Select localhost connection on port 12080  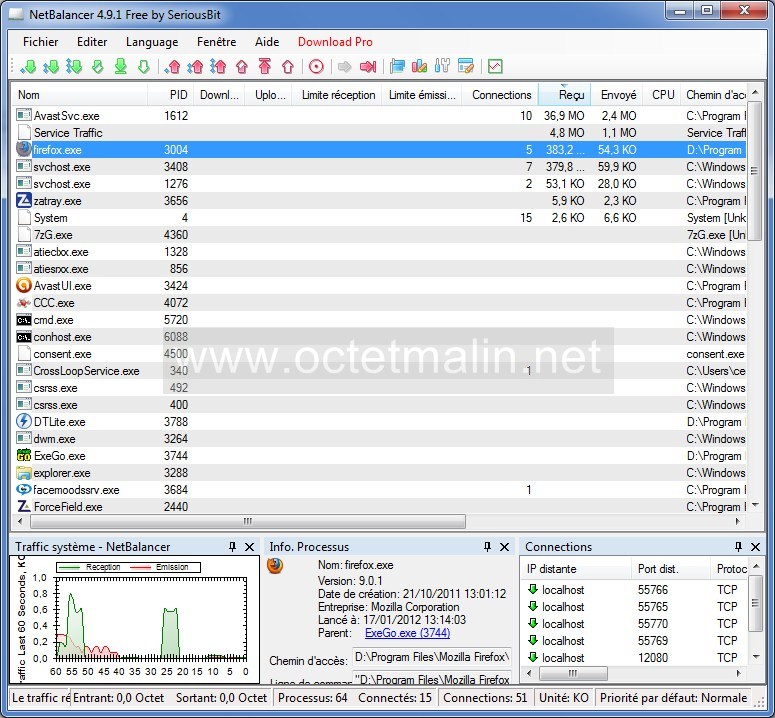635,658
